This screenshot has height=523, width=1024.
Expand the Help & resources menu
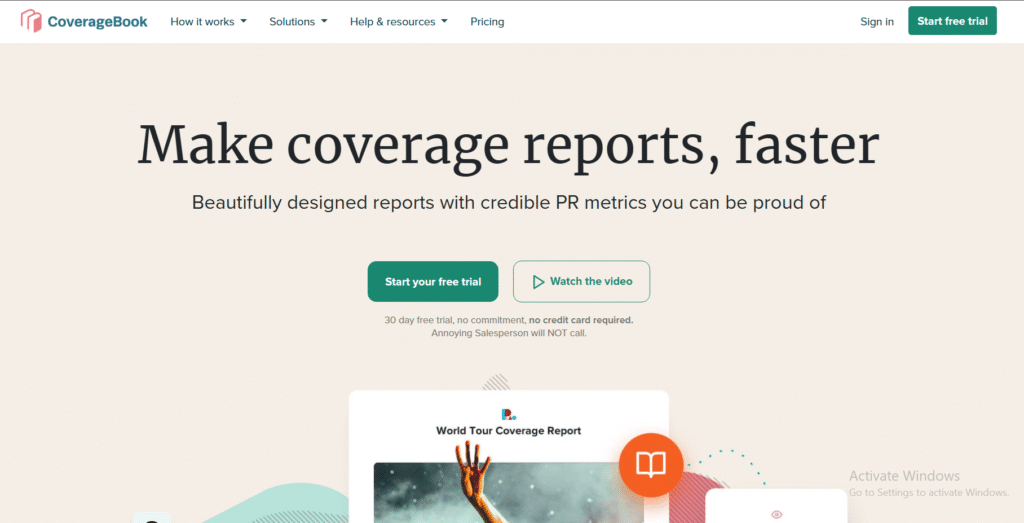[398, 22]
